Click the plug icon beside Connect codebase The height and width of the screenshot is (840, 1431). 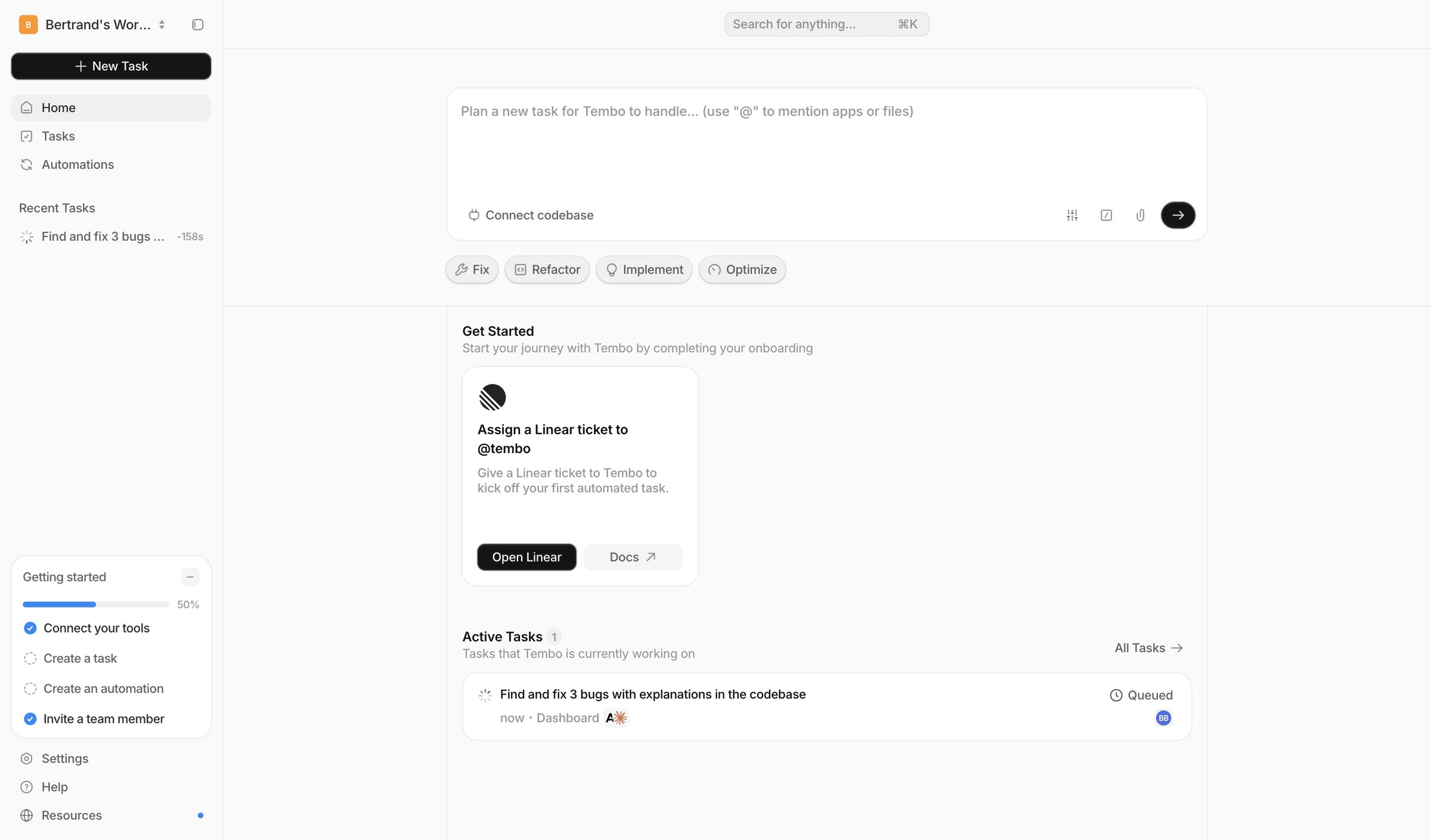pyautogui.click(x=474, y=215)
